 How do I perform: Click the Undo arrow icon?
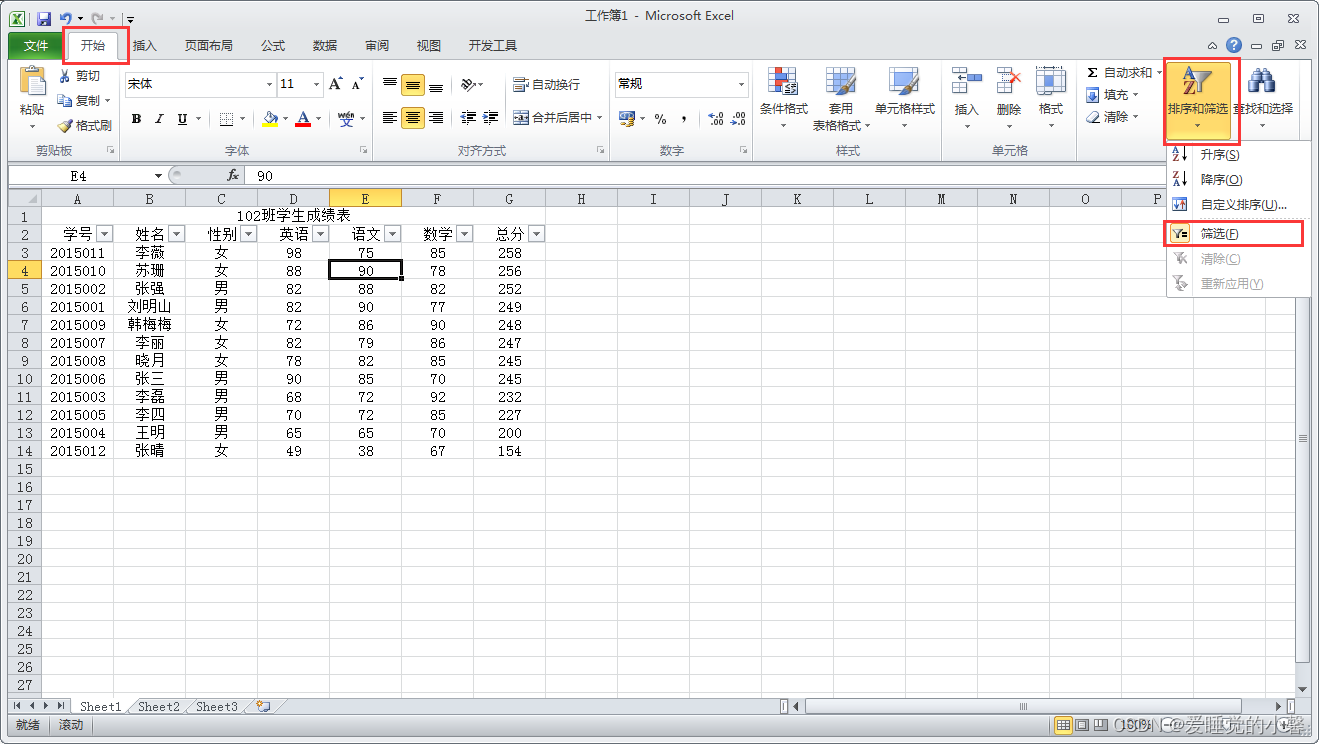(x=66, y=18)
